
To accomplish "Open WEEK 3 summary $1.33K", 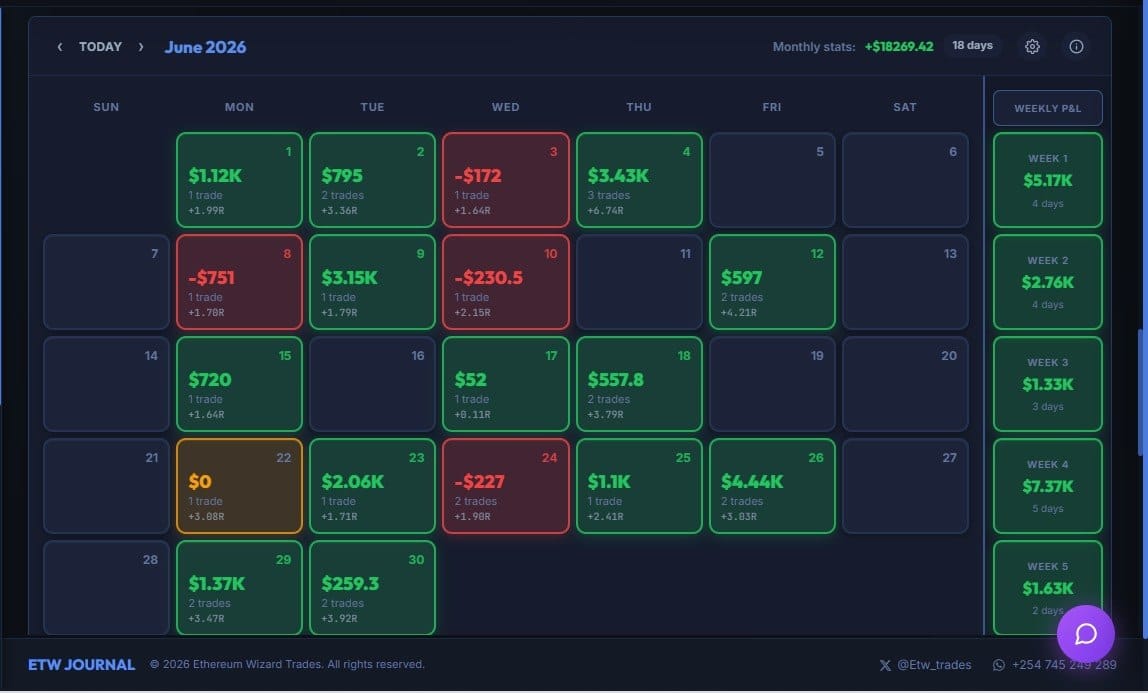I will (1048, 384).
